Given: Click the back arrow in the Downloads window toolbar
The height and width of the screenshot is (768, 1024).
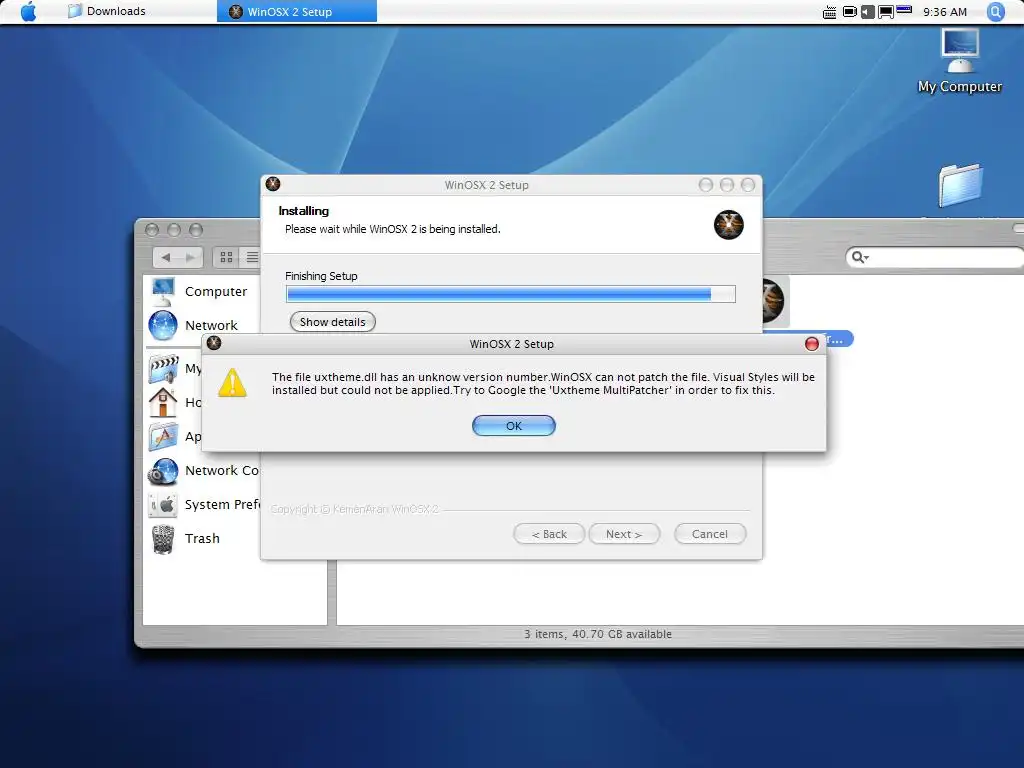Looking at the screenshot, I should 166,257.
